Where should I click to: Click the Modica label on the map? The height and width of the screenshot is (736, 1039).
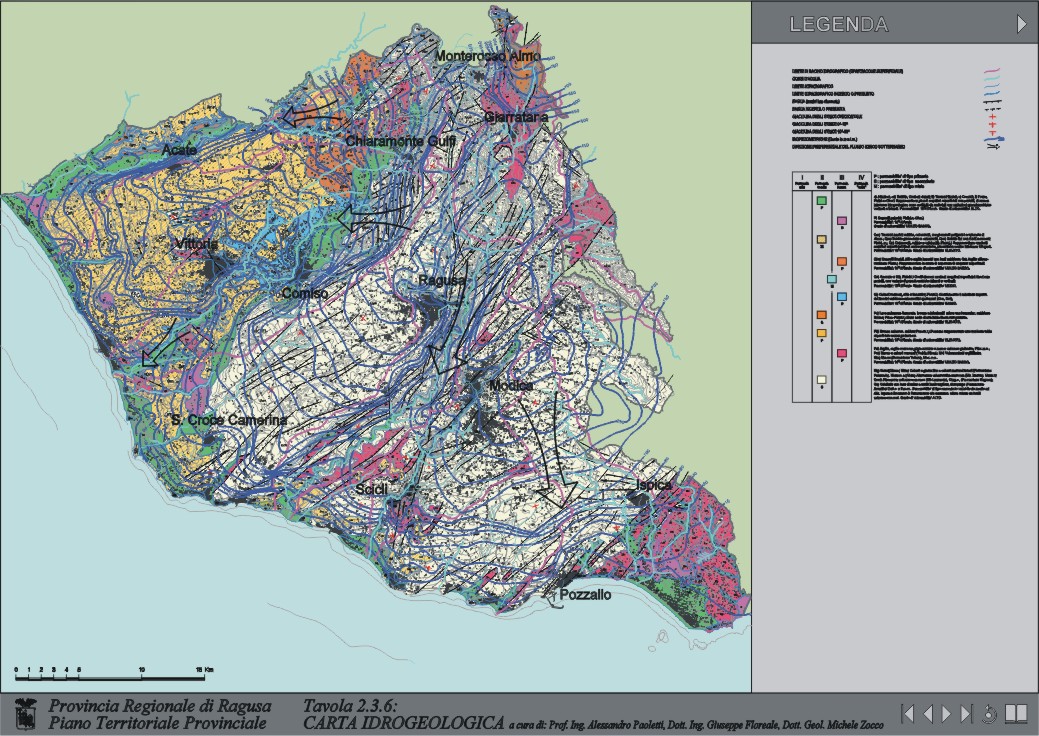(513, 385)
